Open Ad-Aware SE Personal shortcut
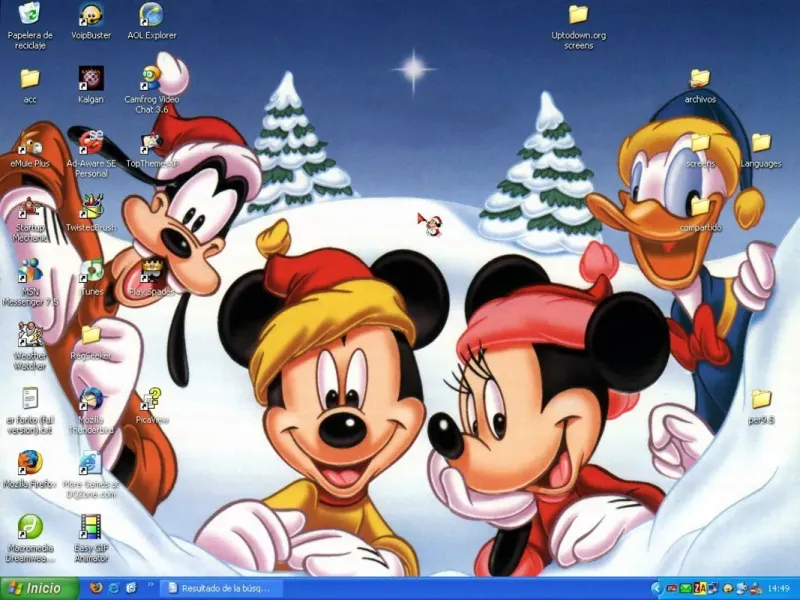Viewport: 800px width, 600px height. [x=91, y=154]
